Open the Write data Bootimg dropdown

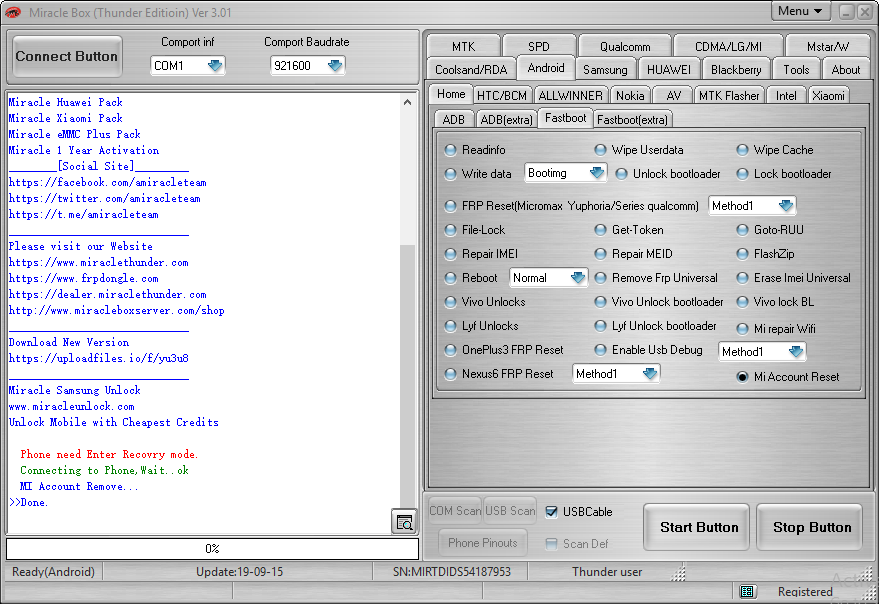(x=565, y=173)
